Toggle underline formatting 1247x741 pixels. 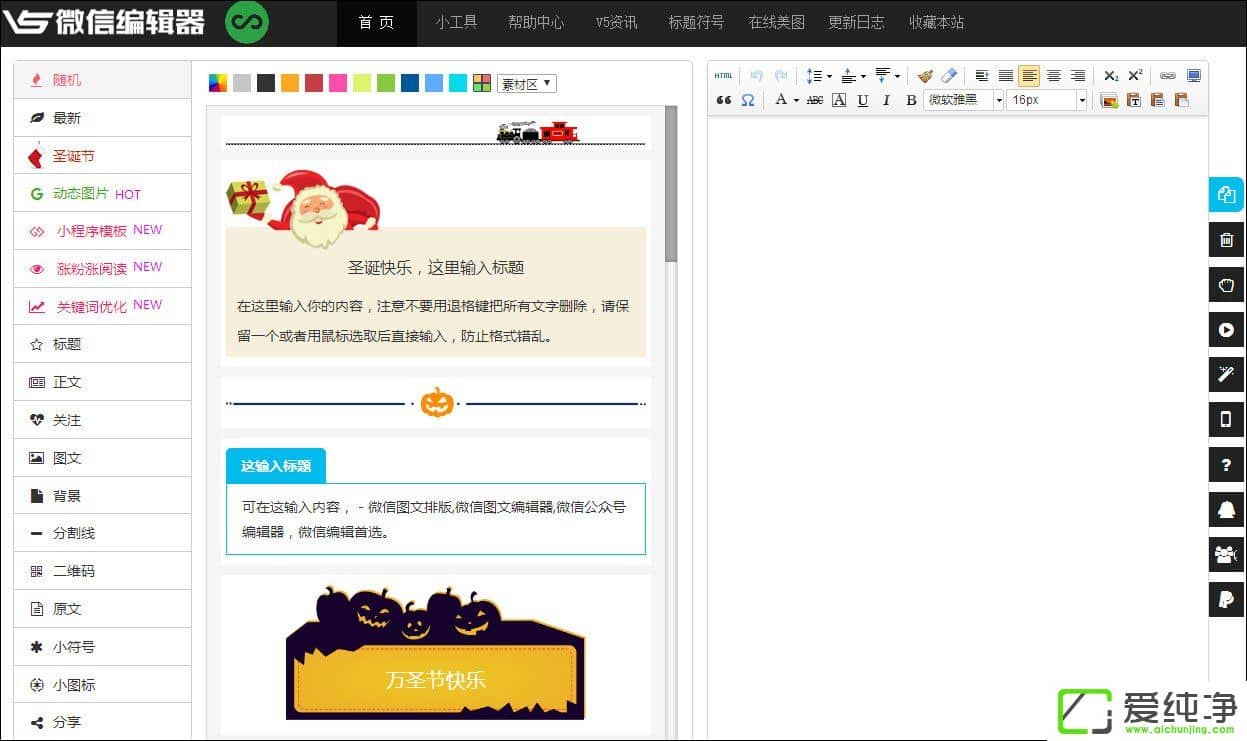[863, 100]
